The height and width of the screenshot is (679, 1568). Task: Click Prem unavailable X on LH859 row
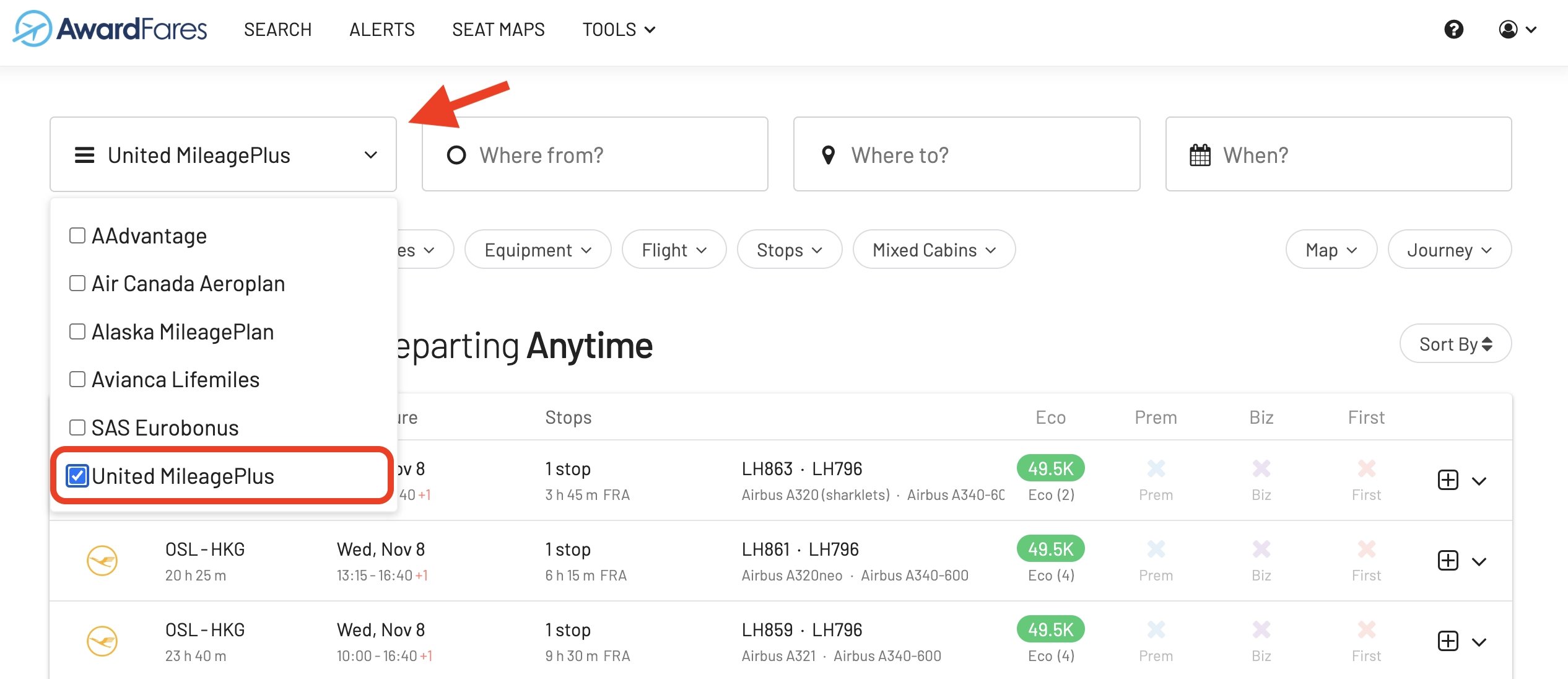click(1156, 629)
